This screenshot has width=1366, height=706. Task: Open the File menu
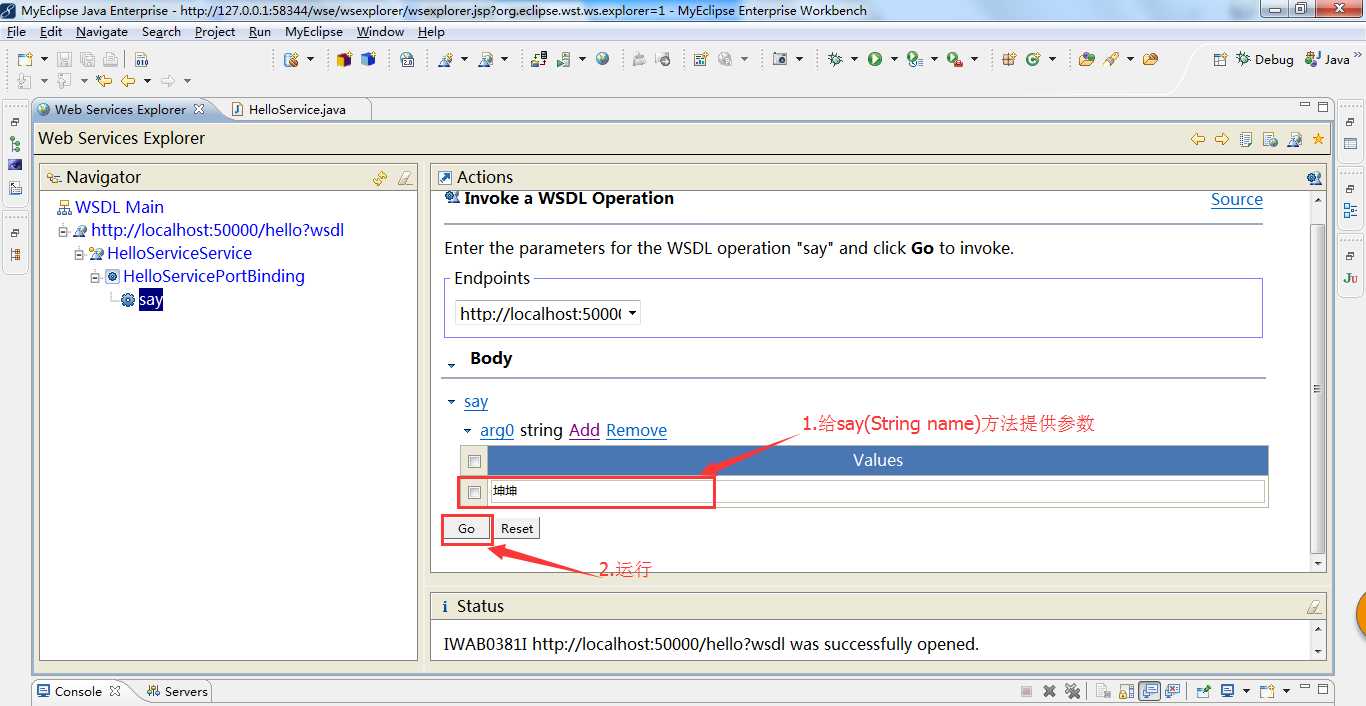point(16,32)
